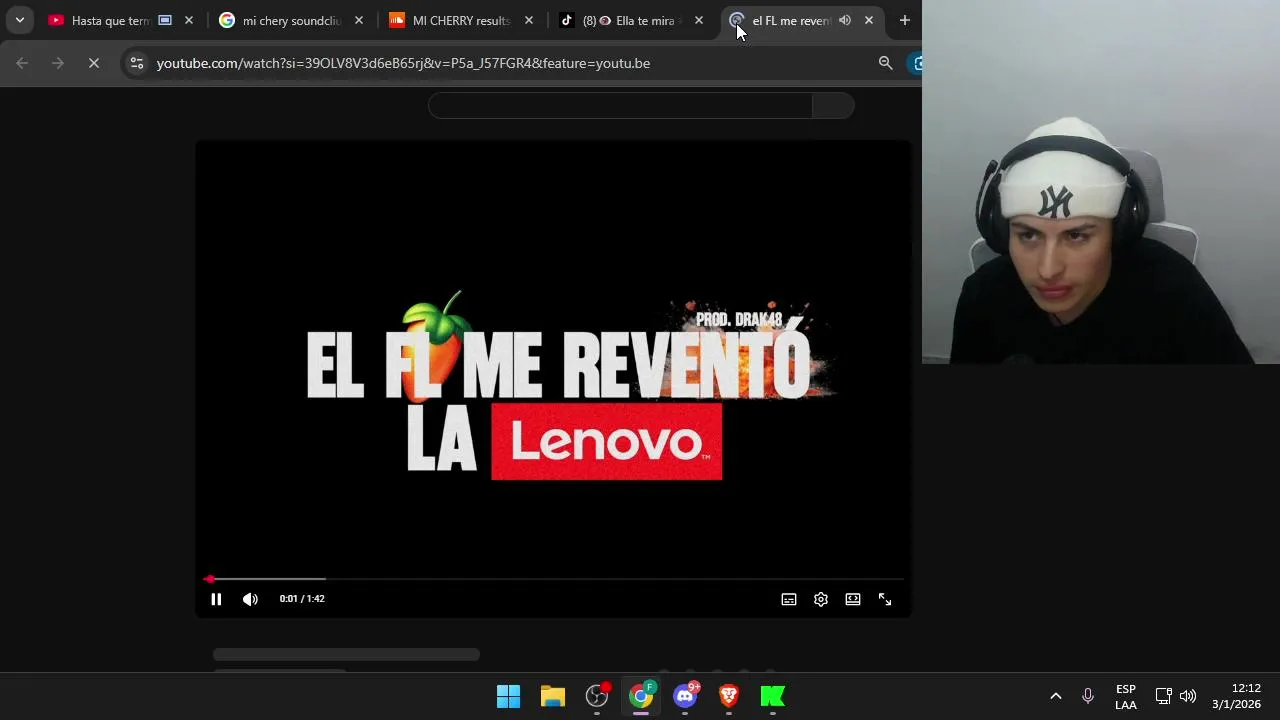Click the video time display 0:01 / 1:42
1280x720 pixels.
(302, 599)
